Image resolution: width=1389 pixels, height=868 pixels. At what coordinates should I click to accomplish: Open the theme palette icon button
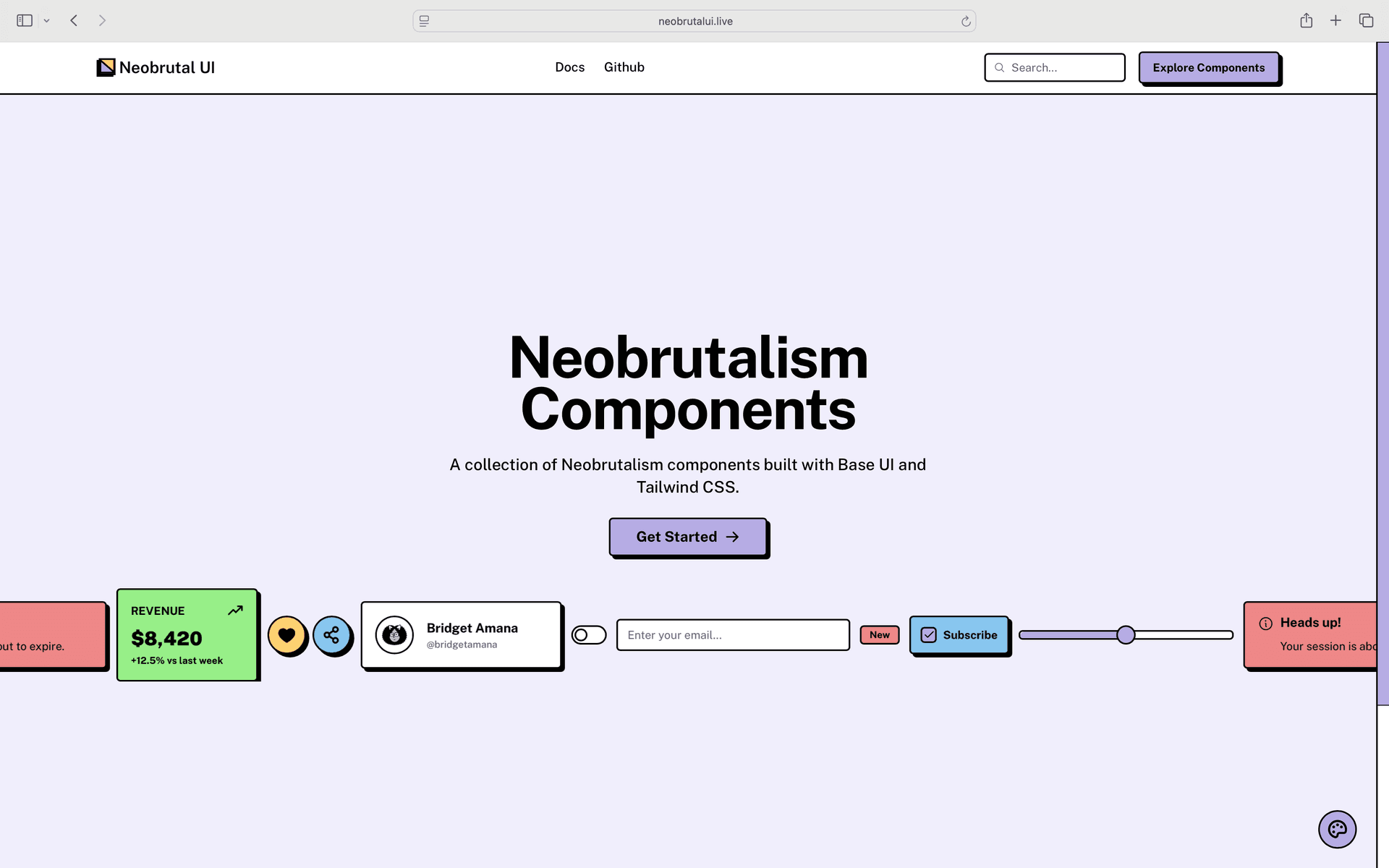point(1336,829)
